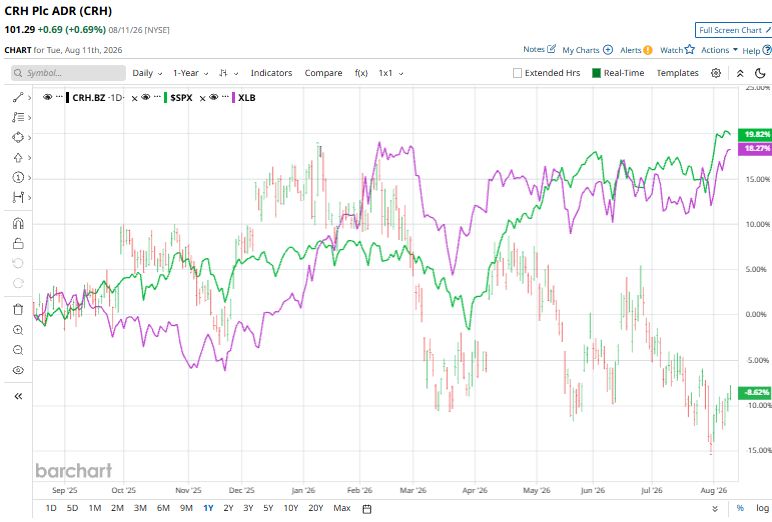Viewport: 772px width, 522px height.
Task: Select the Max time range
Action: [x=342, y=508]
